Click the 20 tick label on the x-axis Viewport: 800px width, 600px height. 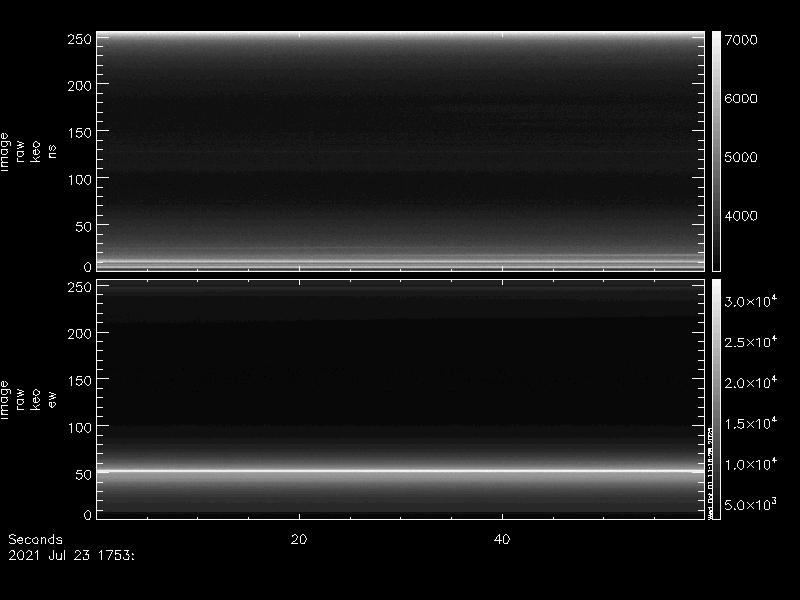(298, 539)
